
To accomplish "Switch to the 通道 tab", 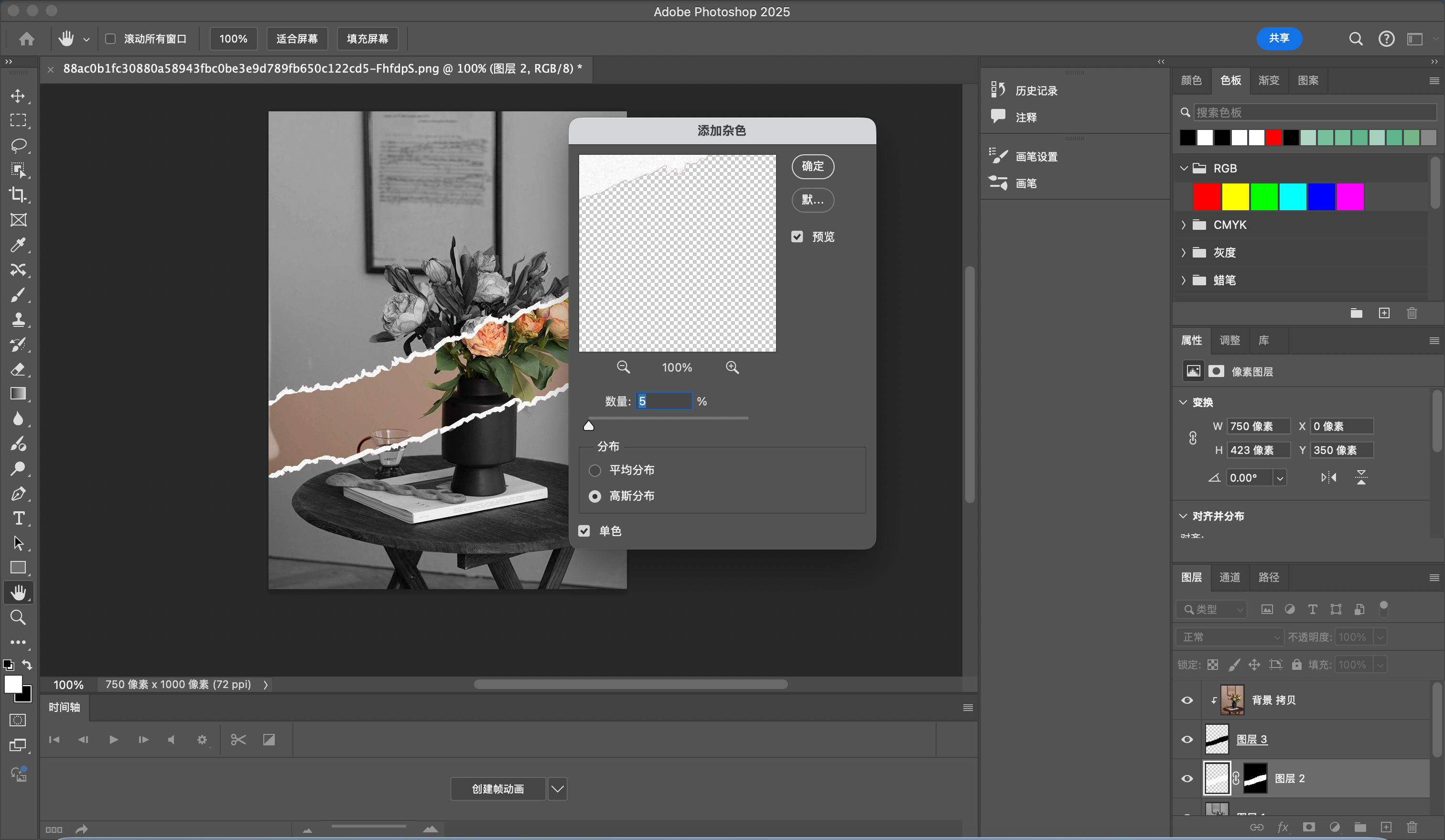I will [1229, 577].
